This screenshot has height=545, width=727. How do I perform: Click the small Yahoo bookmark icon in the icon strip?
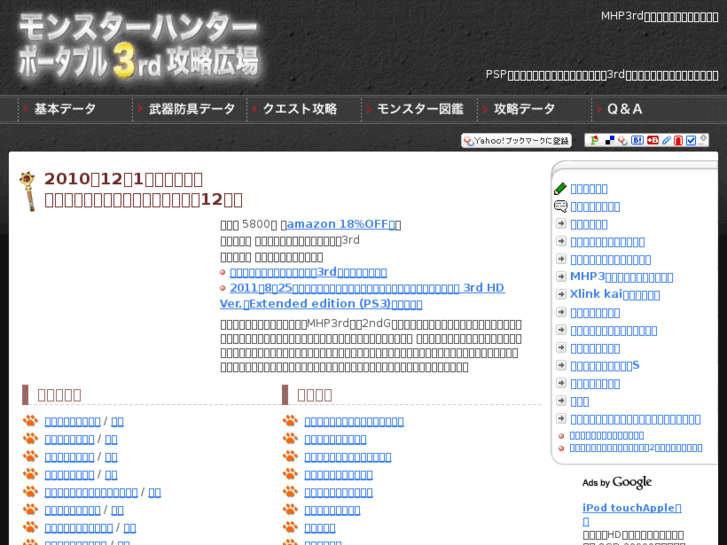(x=623, y=140)
